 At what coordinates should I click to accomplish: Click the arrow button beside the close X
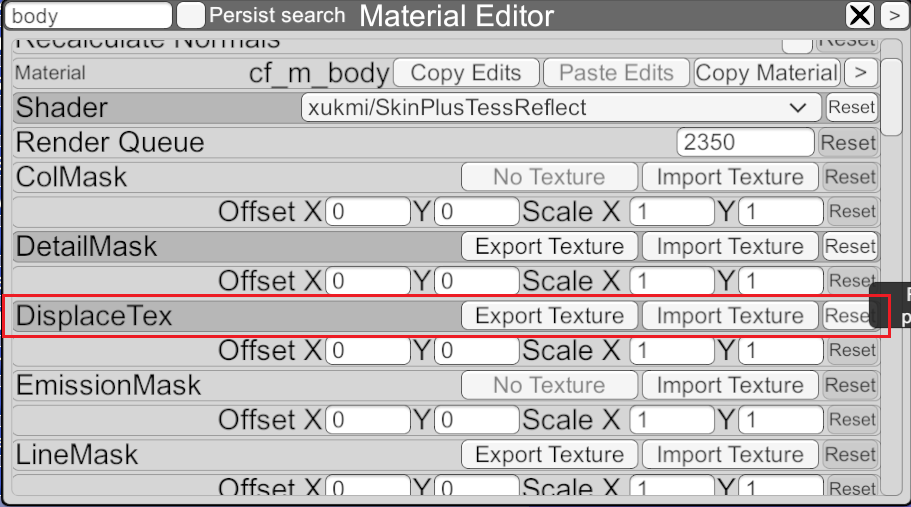pyautogui.click(x=892, y=15)
